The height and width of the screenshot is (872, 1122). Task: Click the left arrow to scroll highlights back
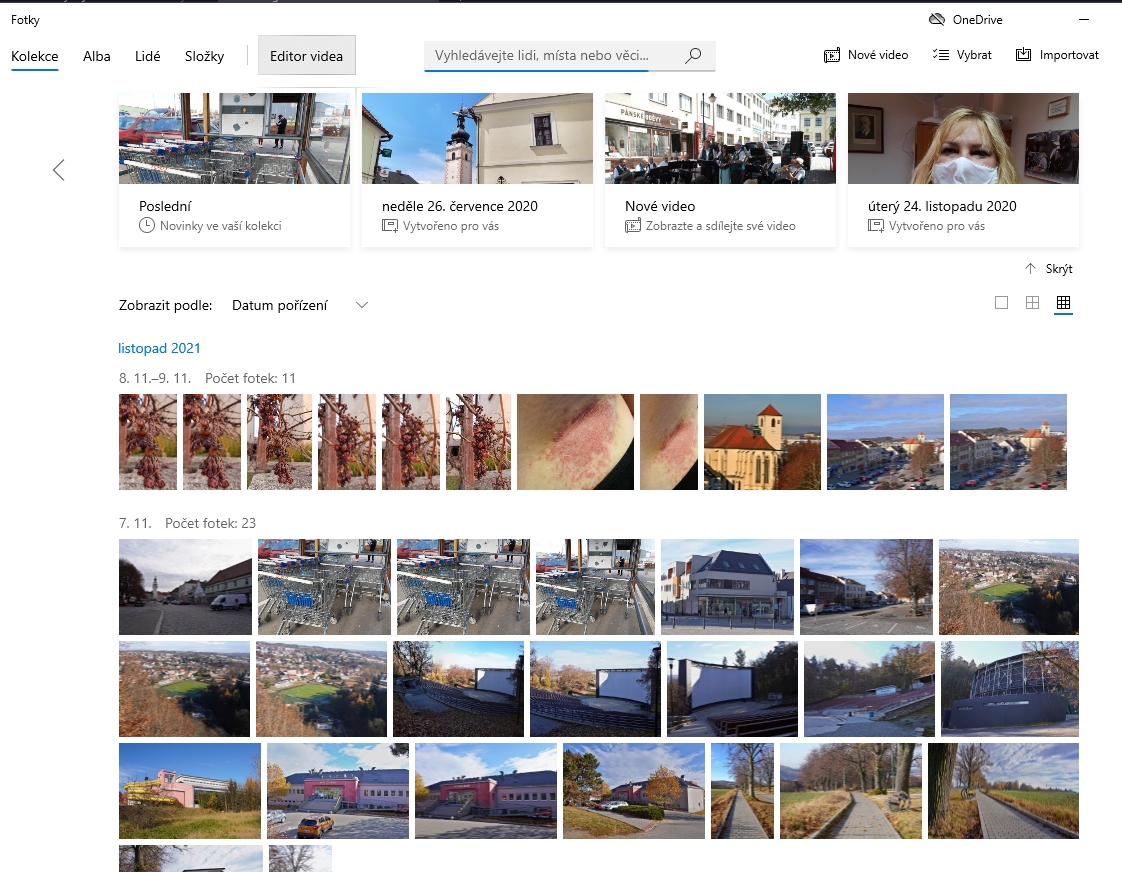[58, 170]
